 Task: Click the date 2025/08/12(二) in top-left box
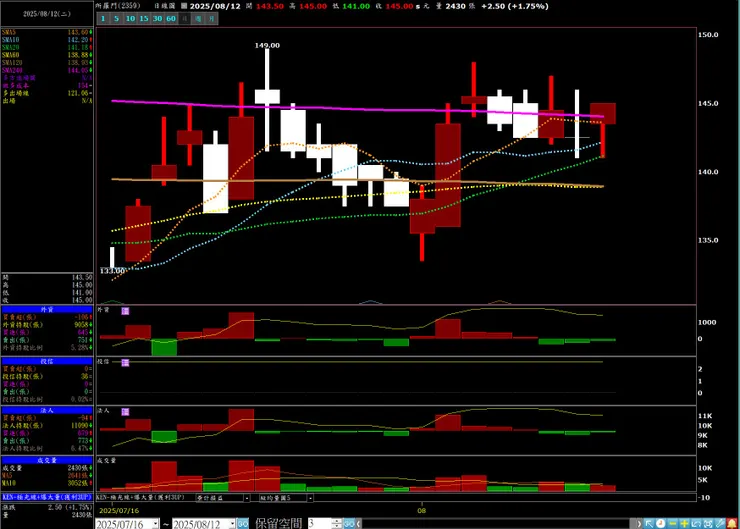pyautogui.click(x=47, y=14)
